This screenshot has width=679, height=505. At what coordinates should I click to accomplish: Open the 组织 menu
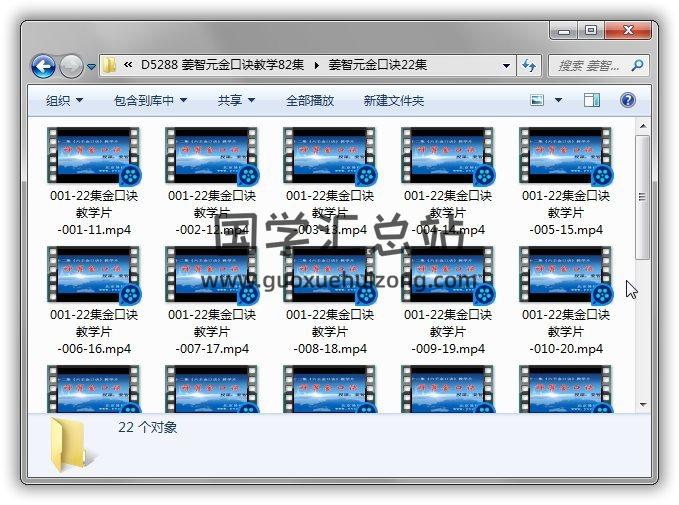point(64,100)
